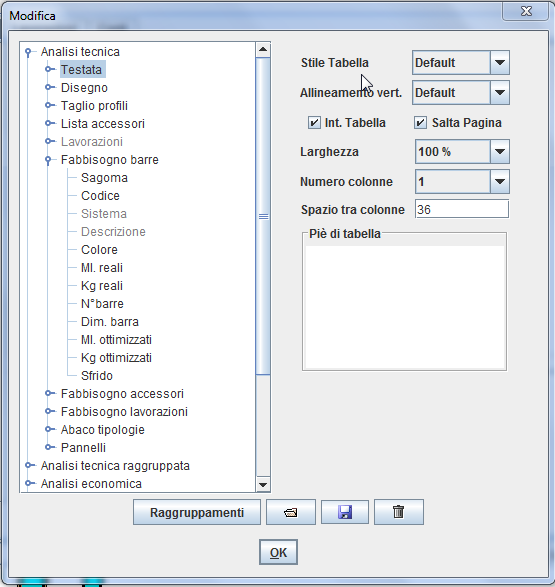555x587 pixels.
Task: Select the Kg ottimizzati tree item
Action: click(116, 358)
